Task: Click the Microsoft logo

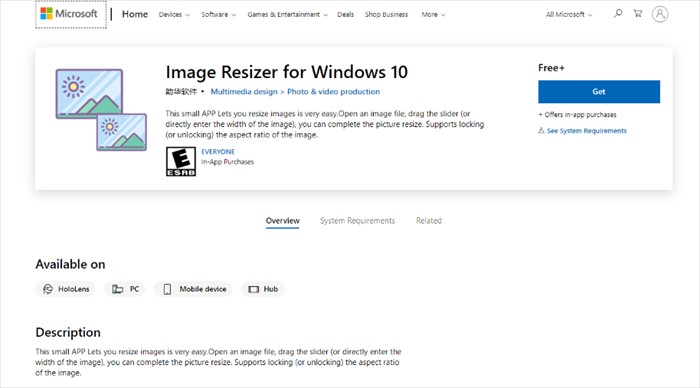Action: (x=69, y=14)
